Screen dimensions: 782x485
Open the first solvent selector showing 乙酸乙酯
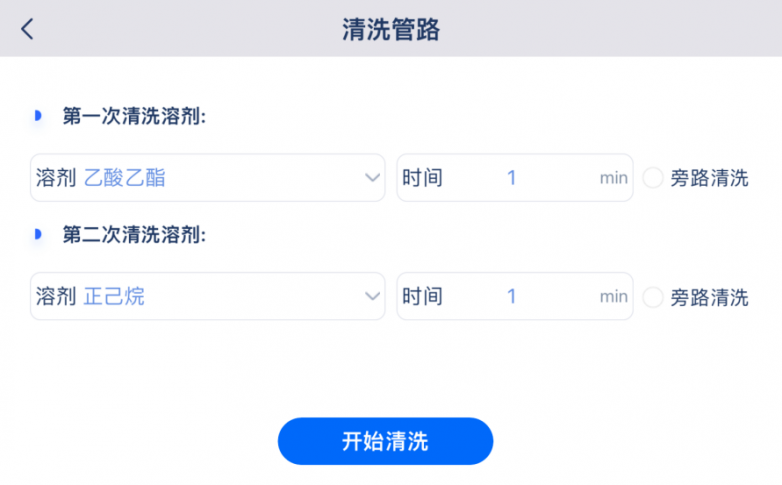click(207, 178)
